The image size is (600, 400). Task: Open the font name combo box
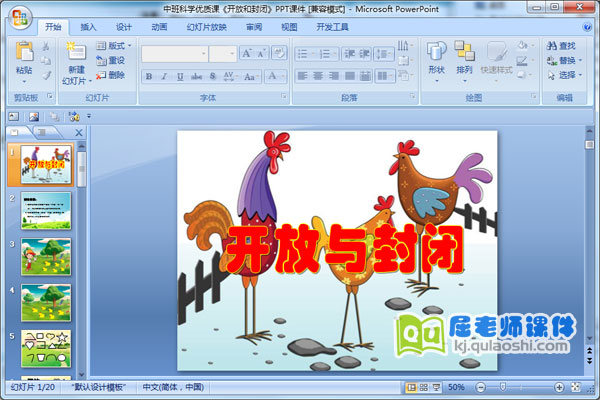(174, 54)
